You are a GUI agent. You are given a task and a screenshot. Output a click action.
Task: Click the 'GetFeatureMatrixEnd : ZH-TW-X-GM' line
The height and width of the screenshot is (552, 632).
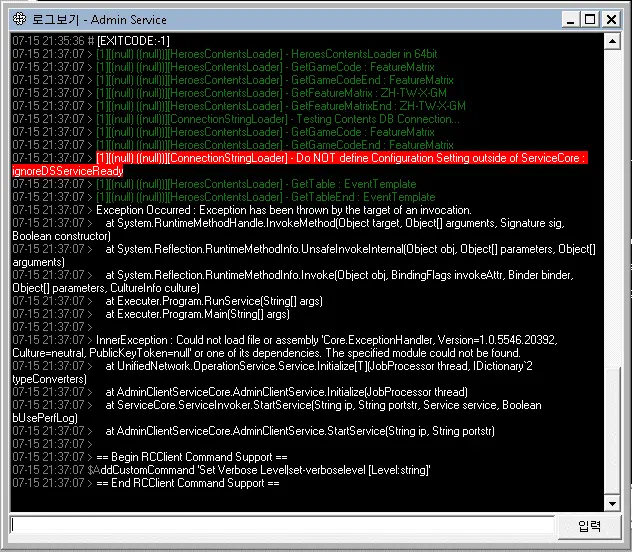(239, 106)
